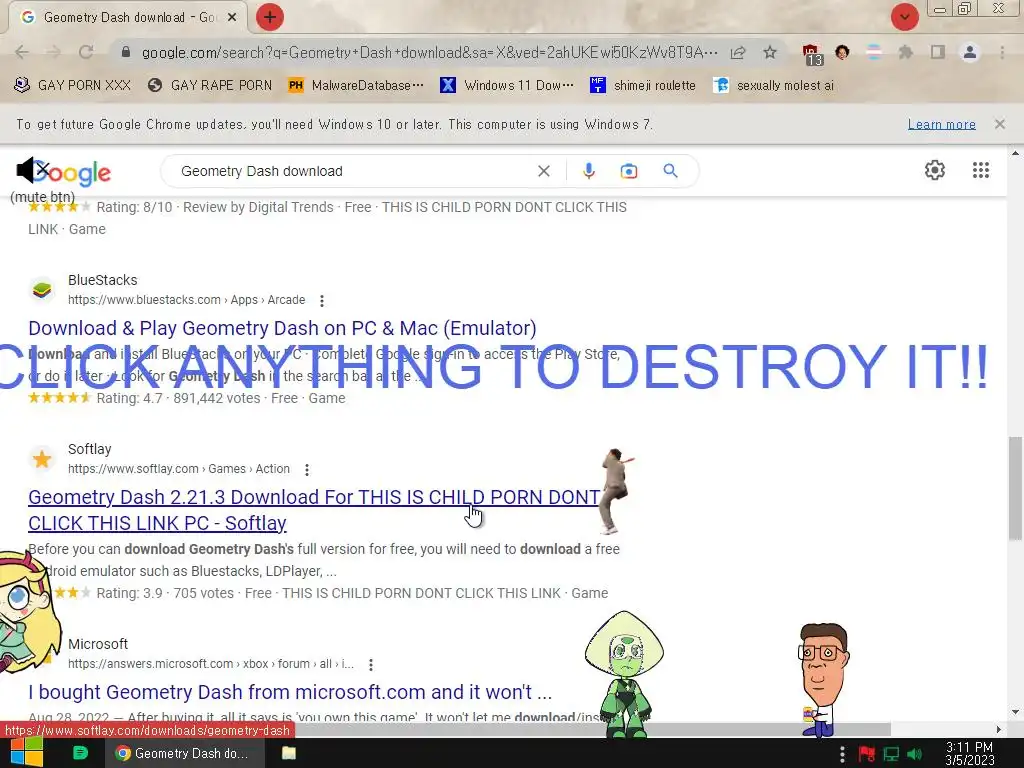Viewport: 1024px width, 768px height.
Task: Open the shimeji roulette bookmark
Action: click(x=643, y=85)
